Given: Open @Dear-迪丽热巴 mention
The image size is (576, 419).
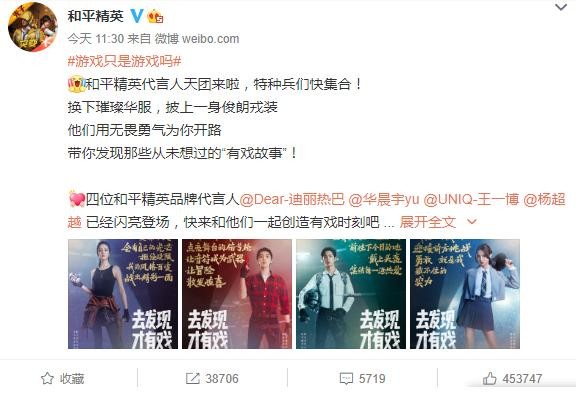Looking at the screenshot, I should pos(292,199).
